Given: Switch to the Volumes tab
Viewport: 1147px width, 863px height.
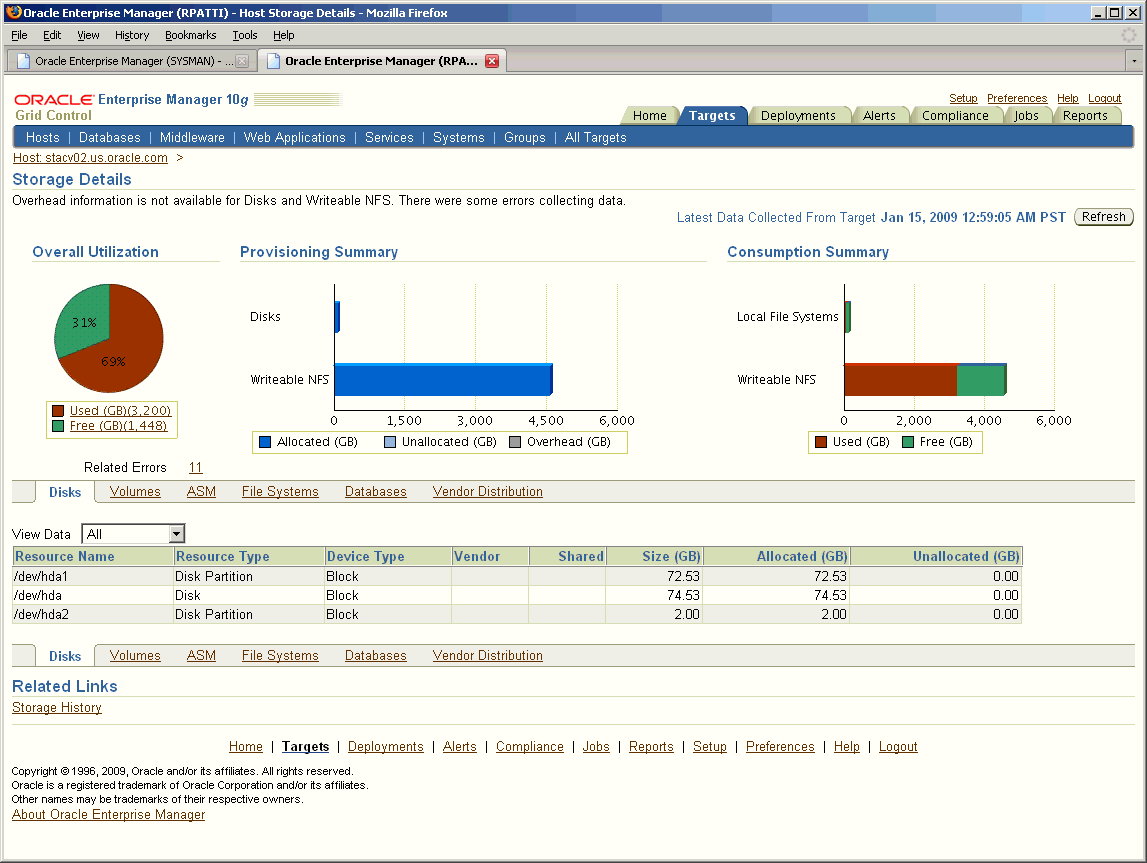Looking at the screenshot, I should pos(135,491).
